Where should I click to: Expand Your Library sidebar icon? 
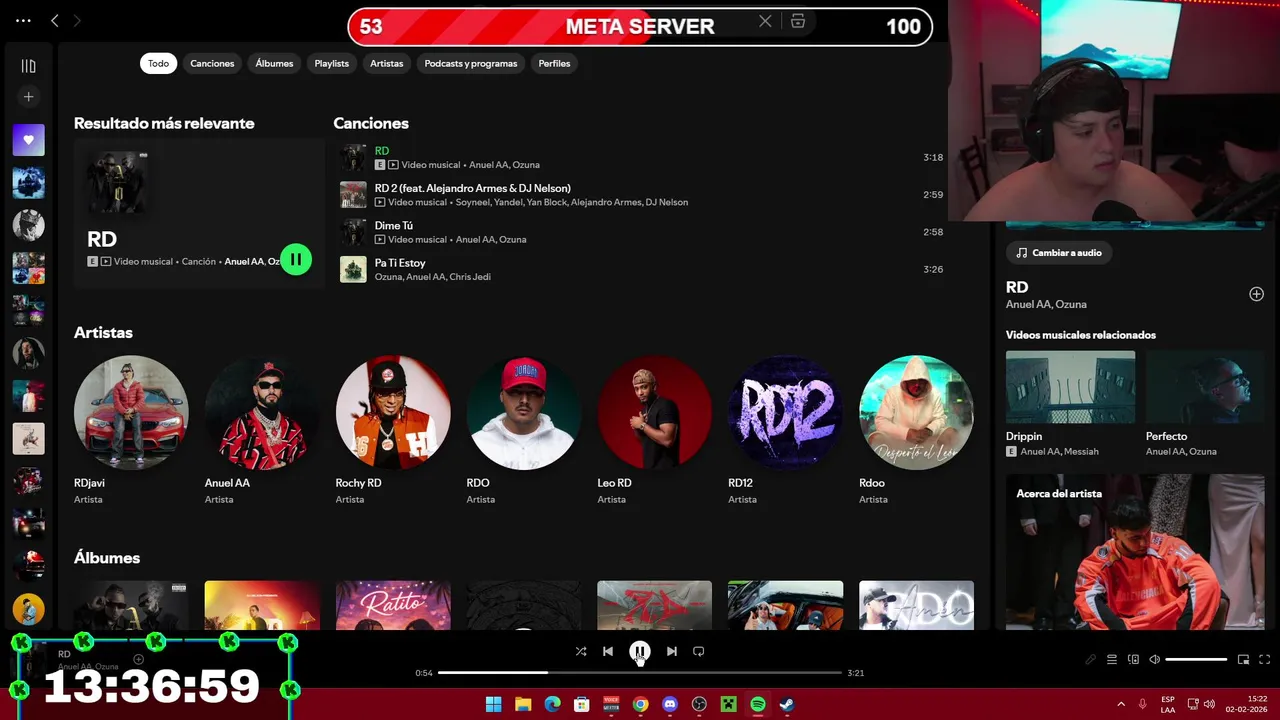pos(28,66)
